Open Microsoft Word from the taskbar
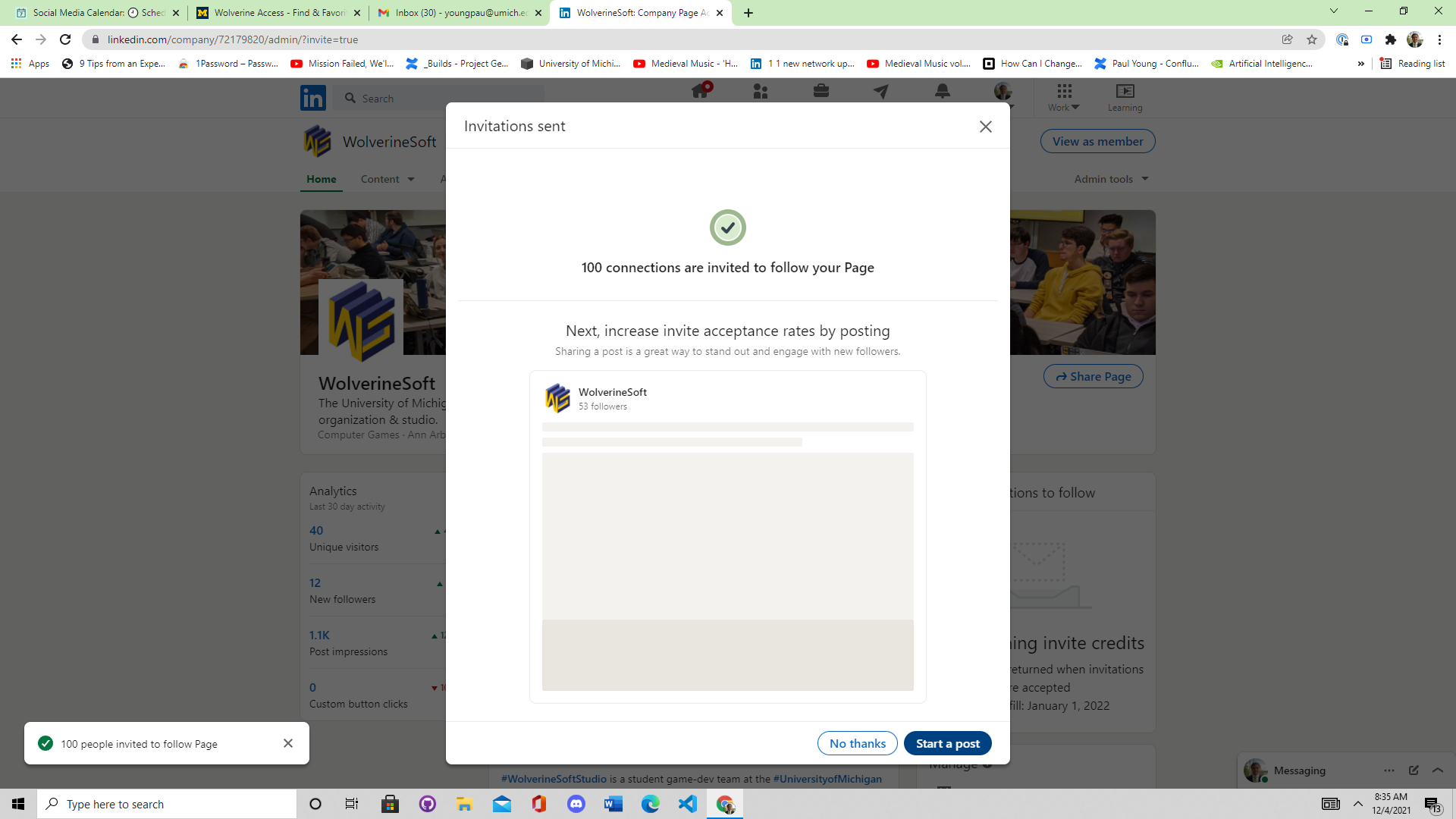This screenshot has width=1456, height=819. pyautogui.click(x=613, y=804)
